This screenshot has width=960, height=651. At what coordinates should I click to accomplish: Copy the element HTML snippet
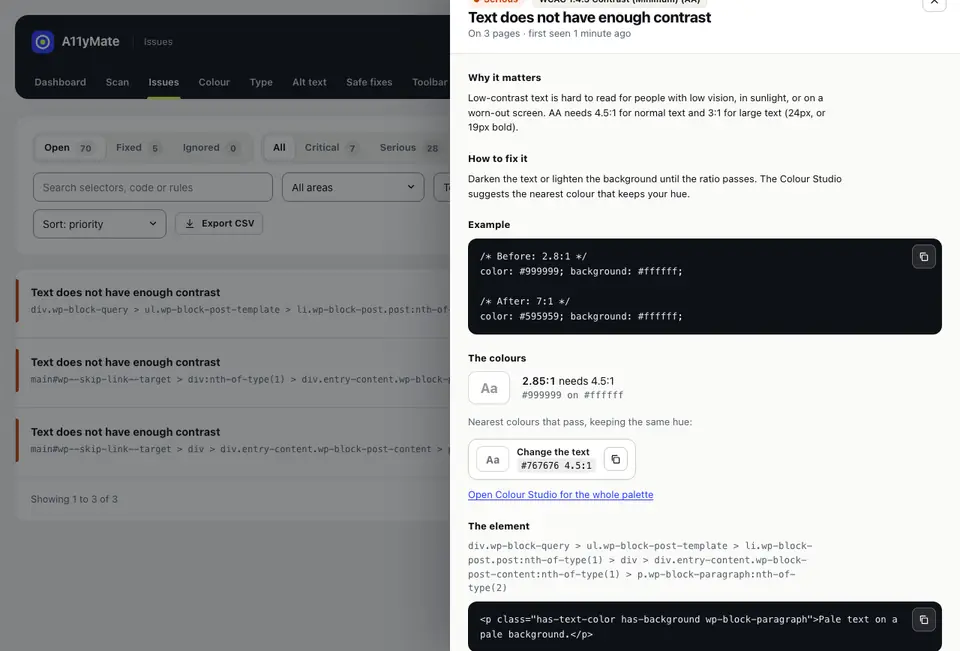pos(923,620)
